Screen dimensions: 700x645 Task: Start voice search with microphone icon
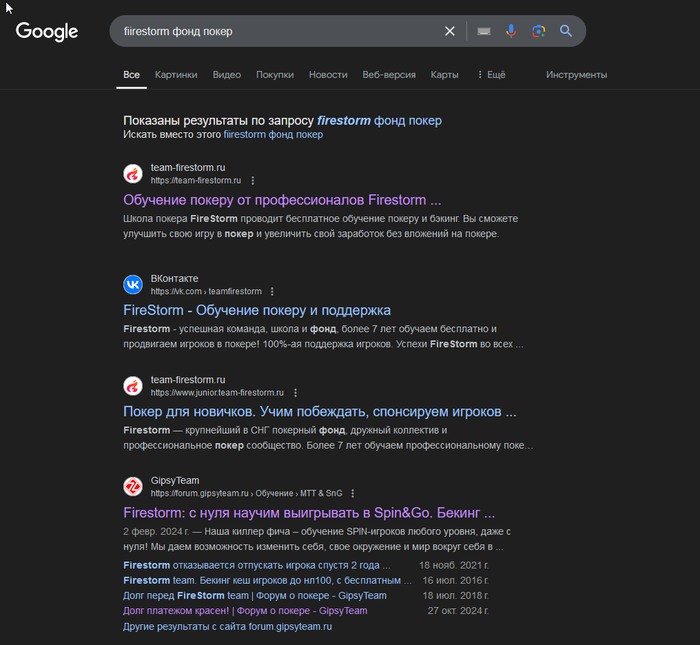pos(511,31)
